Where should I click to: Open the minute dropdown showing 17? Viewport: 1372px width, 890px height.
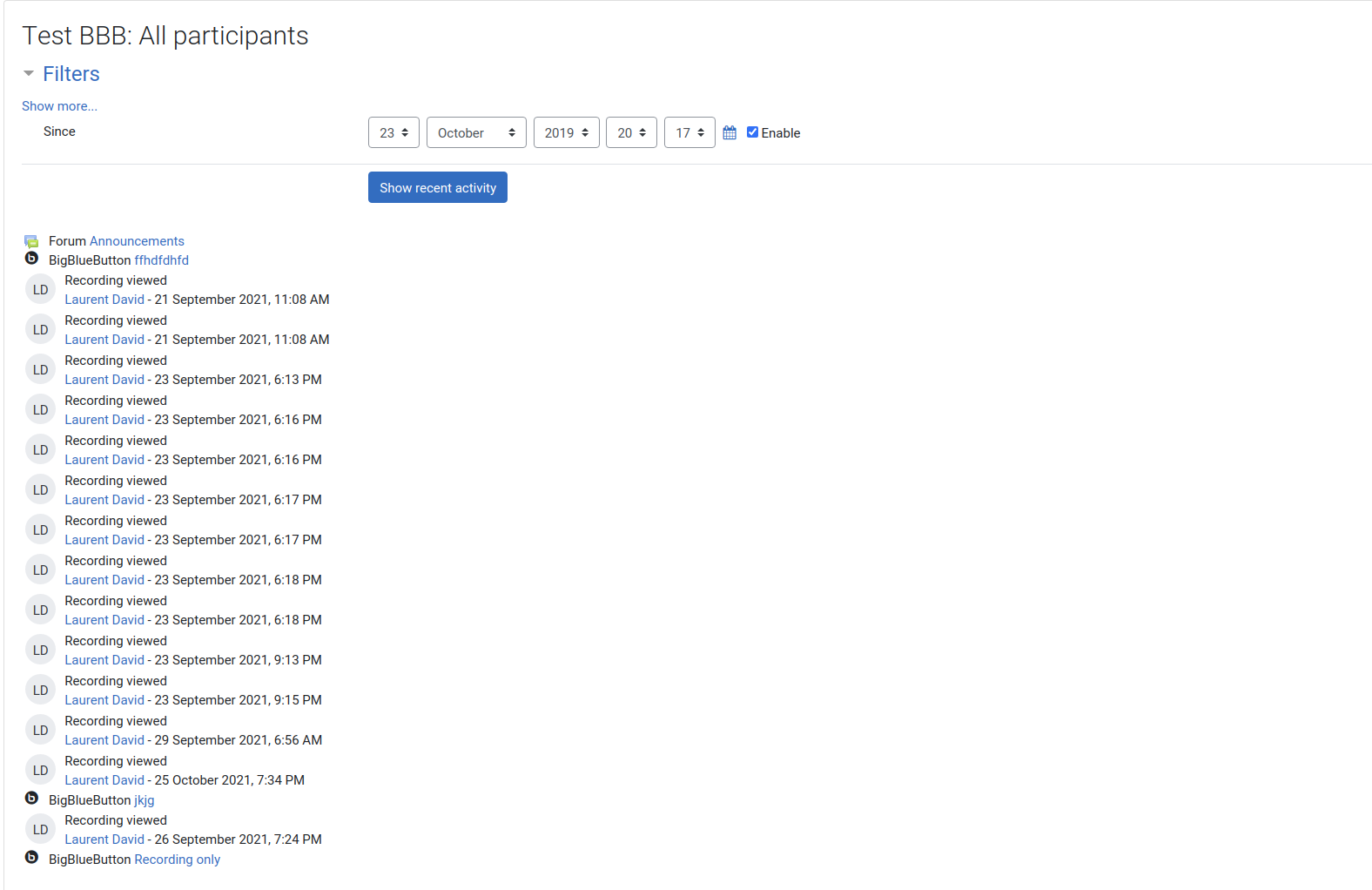pyautogui.click(x=689, y=132)
